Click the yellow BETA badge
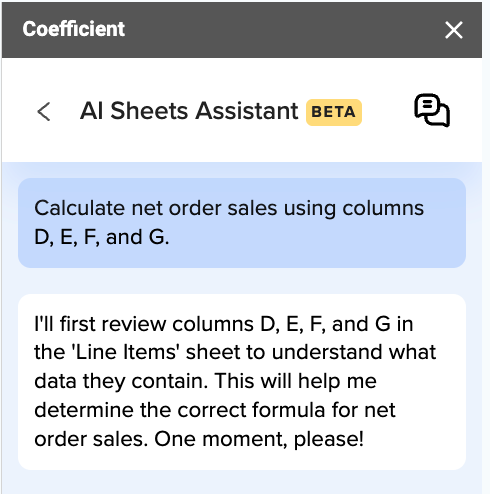This screenshot has width=490, height=494. [x=334, y=112]
